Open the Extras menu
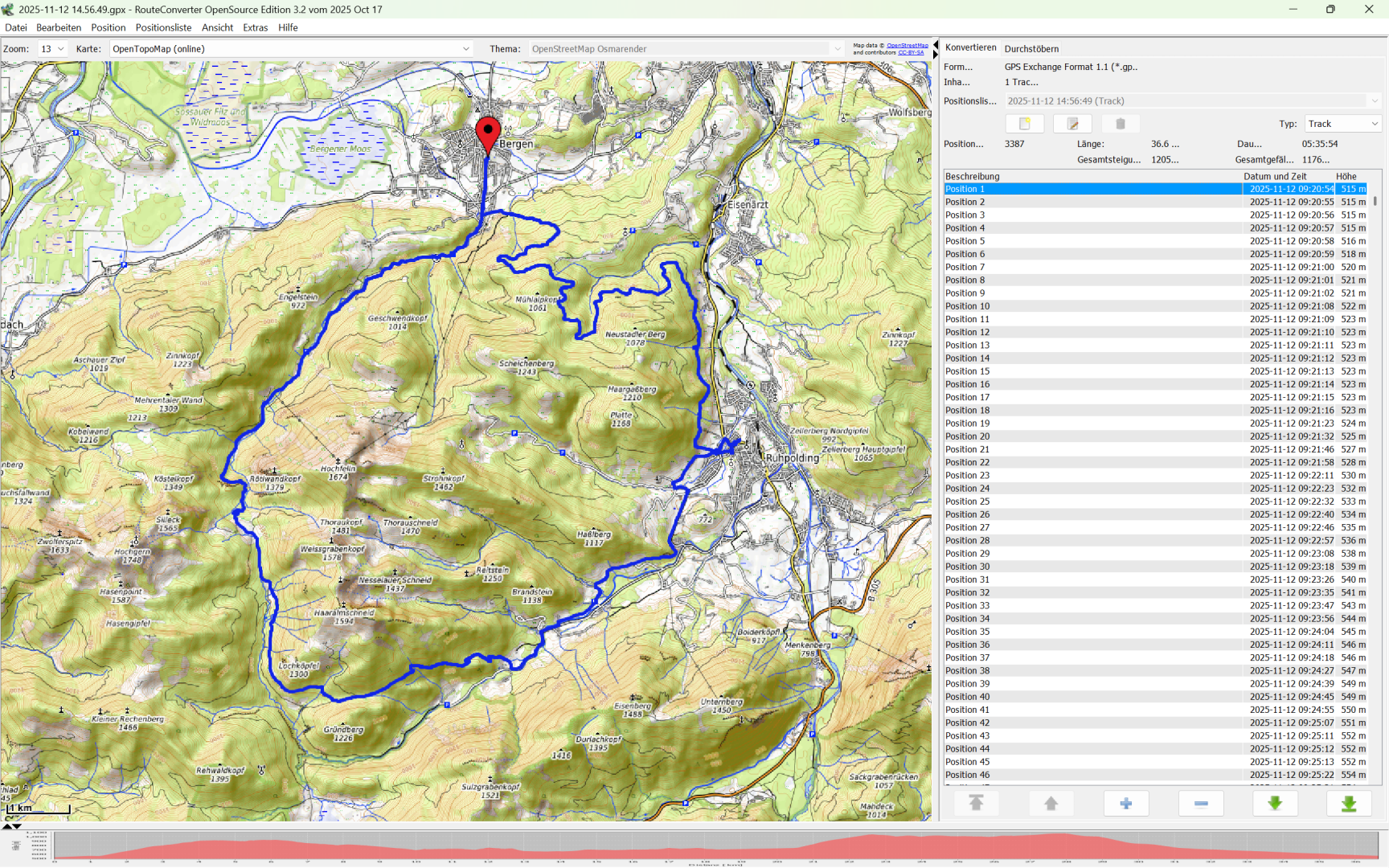This screenshot has height=868, width=1389. [255, 27]
